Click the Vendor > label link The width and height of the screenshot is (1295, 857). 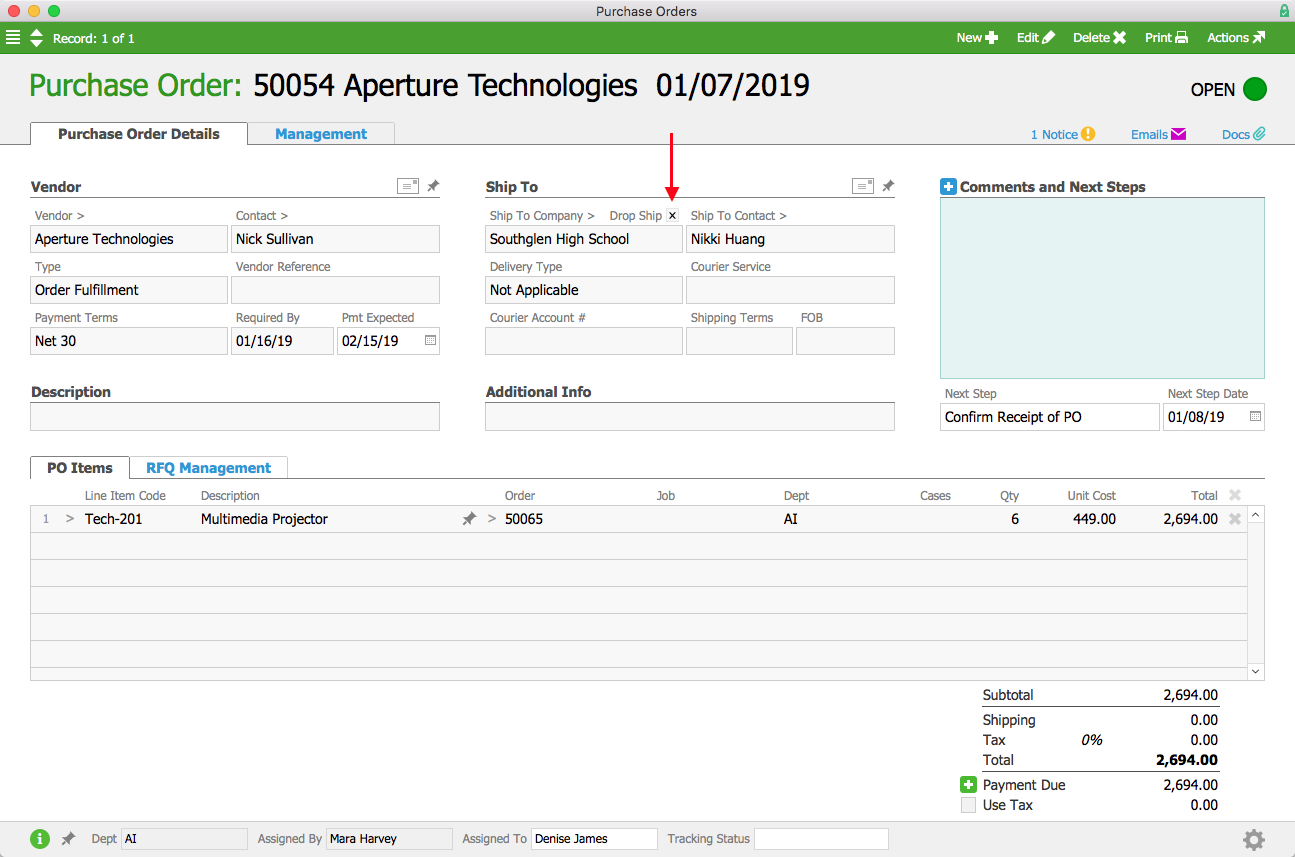[x=60, y=216]
